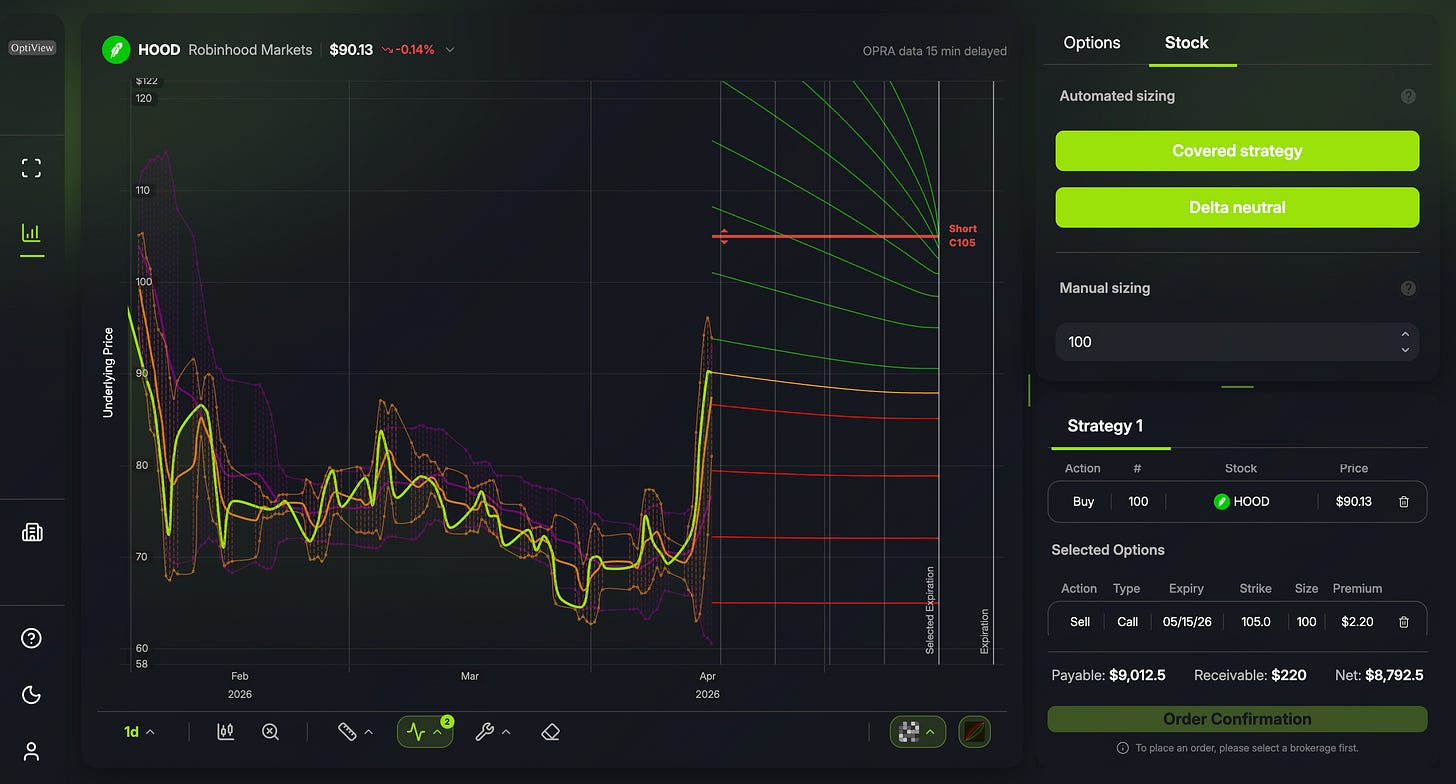Select the ruler measurement tool
The width and height of the screenshot is (1456, 784).
coord(347,732)
